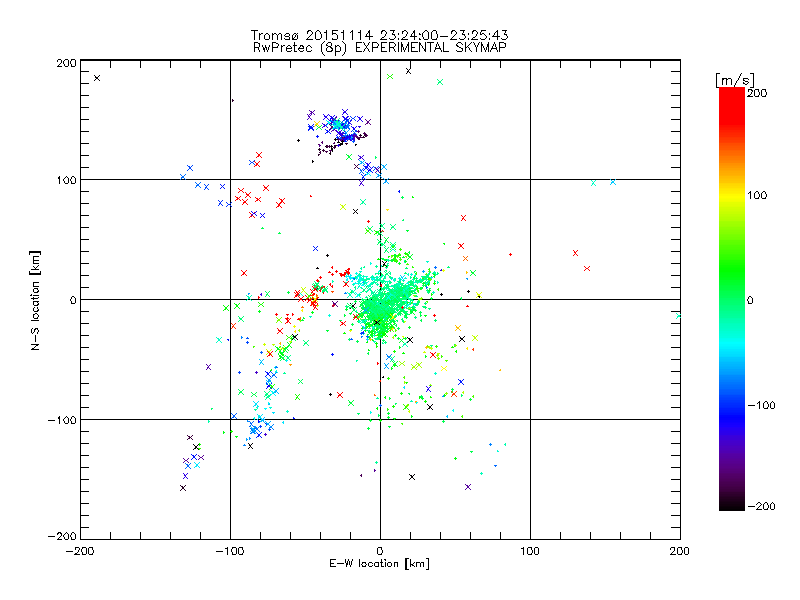The height and width of the screenshot is (600, 800).
Task: Click the 'N-S location [km]' axis label
Action: [x=35, y=301]
